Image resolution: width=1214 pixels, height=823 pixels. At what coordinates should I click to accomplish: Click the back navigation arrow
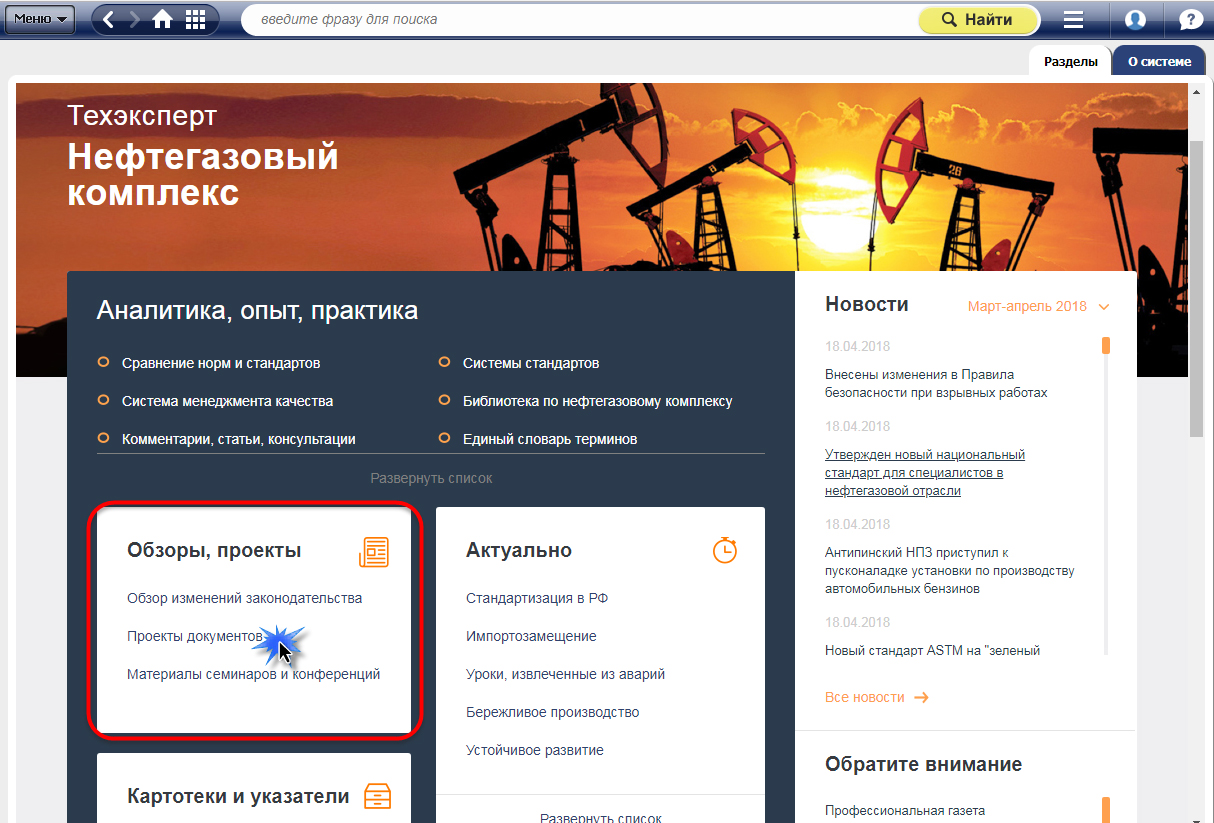point(109,19)
